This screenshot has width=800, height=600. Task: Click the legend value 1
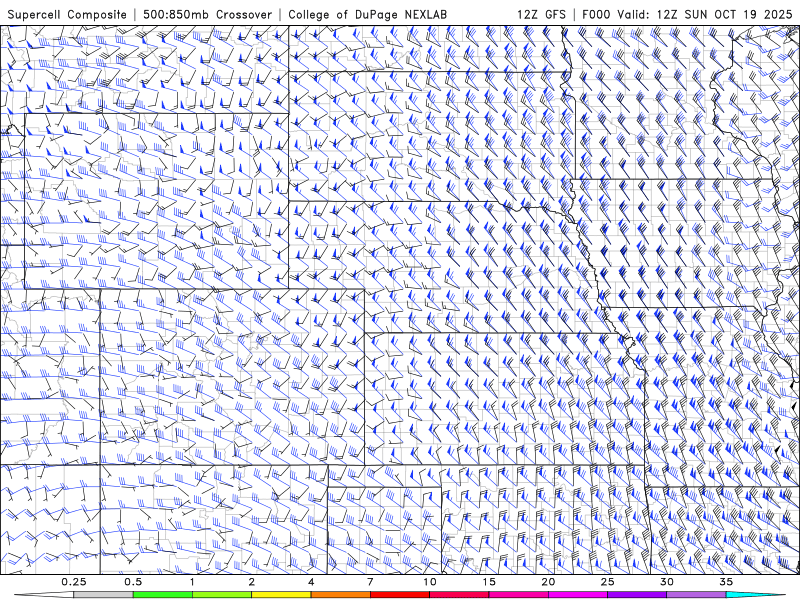click(192, 582)
